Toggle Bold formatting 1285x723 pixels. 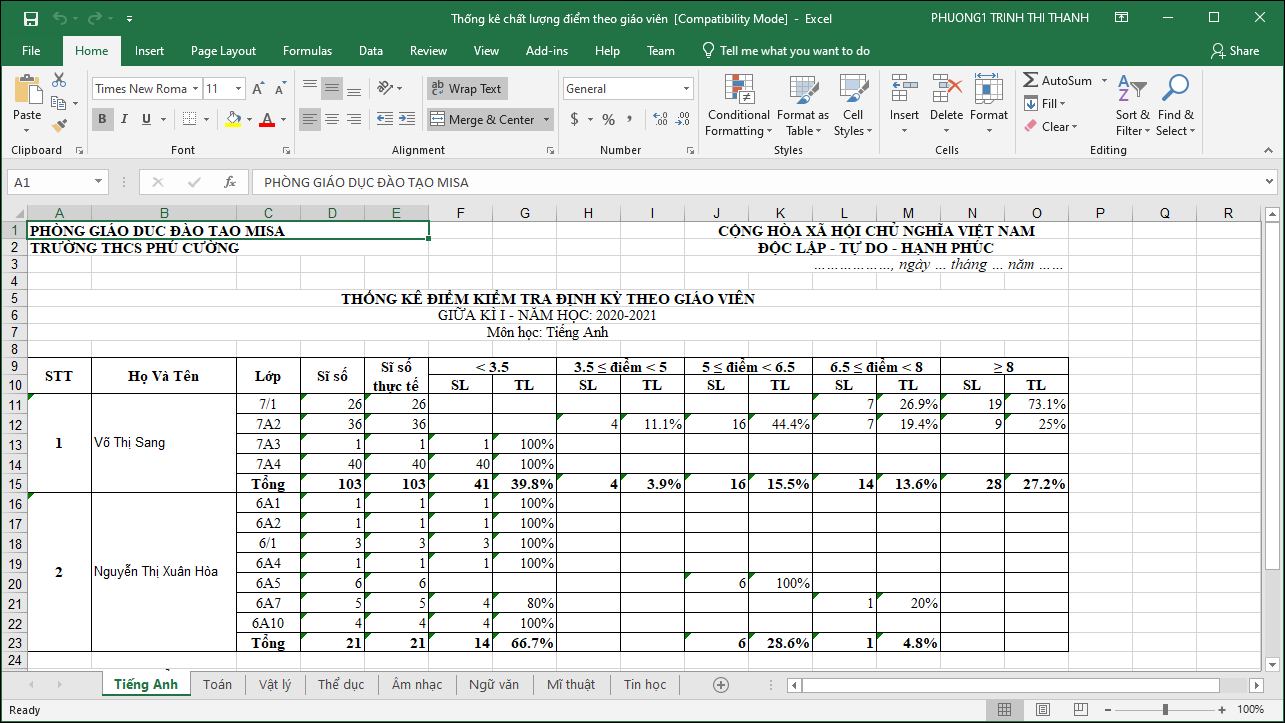[102, 120]
